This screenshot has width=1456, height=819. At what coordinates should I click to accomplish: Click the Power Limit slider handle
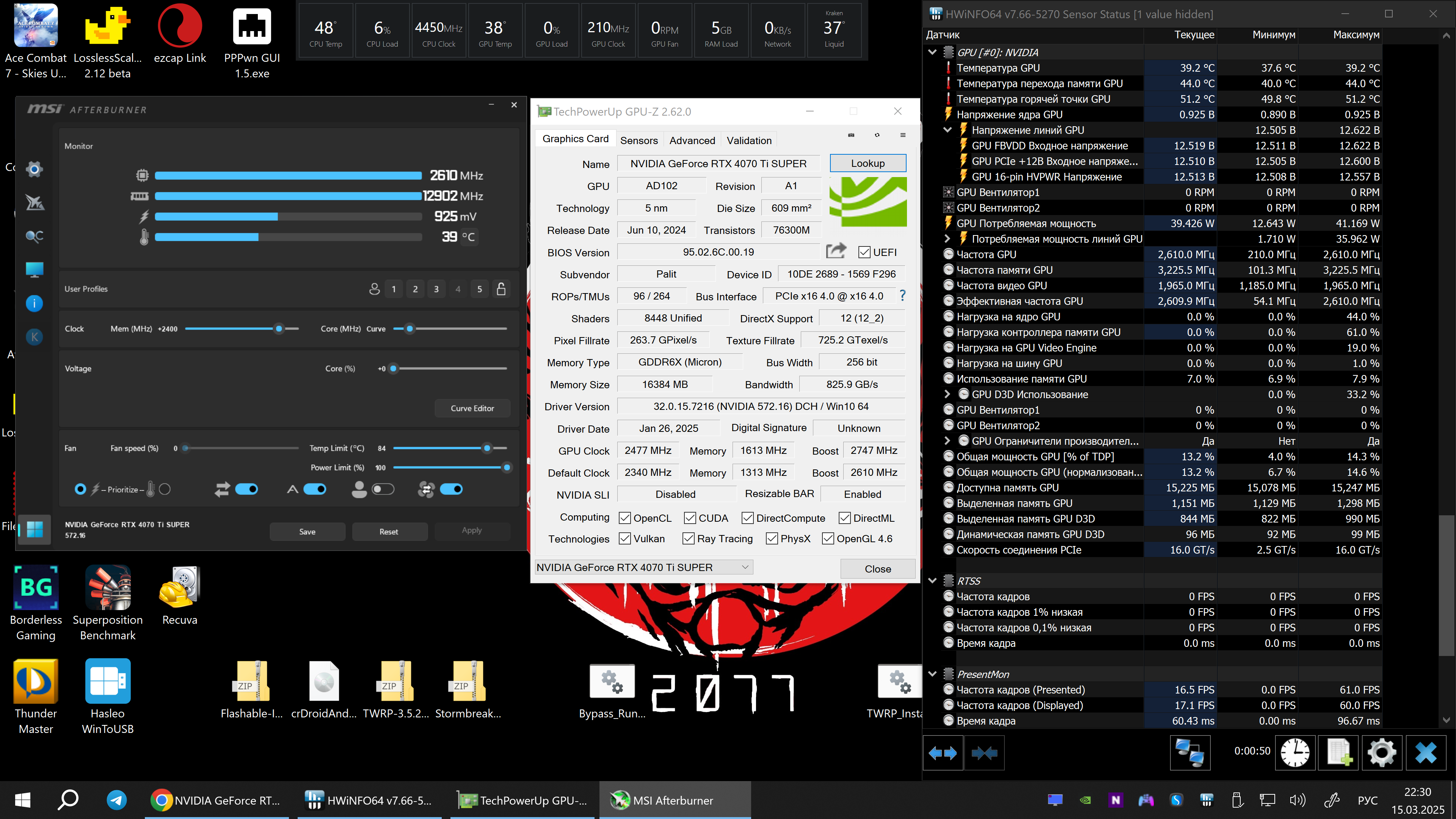(x=507, y=468)
